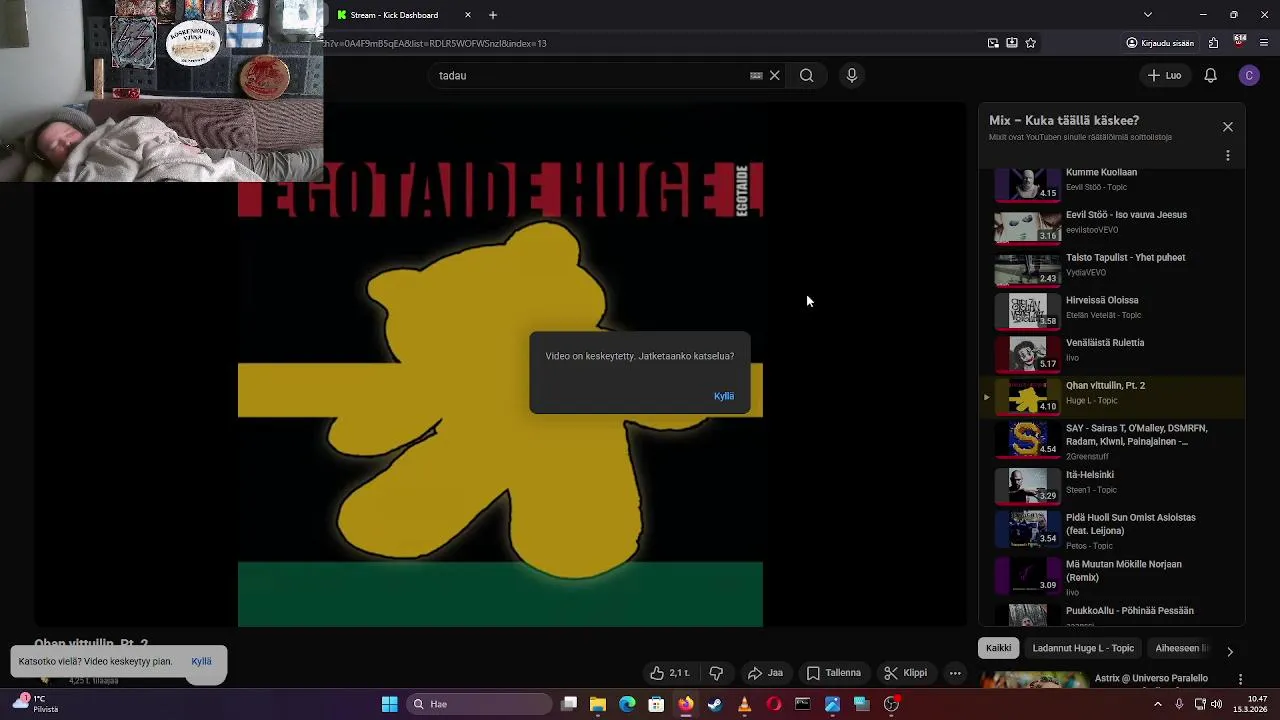
Task: Open Microsoft Edge from the taskbar
Action: point(627,704)
